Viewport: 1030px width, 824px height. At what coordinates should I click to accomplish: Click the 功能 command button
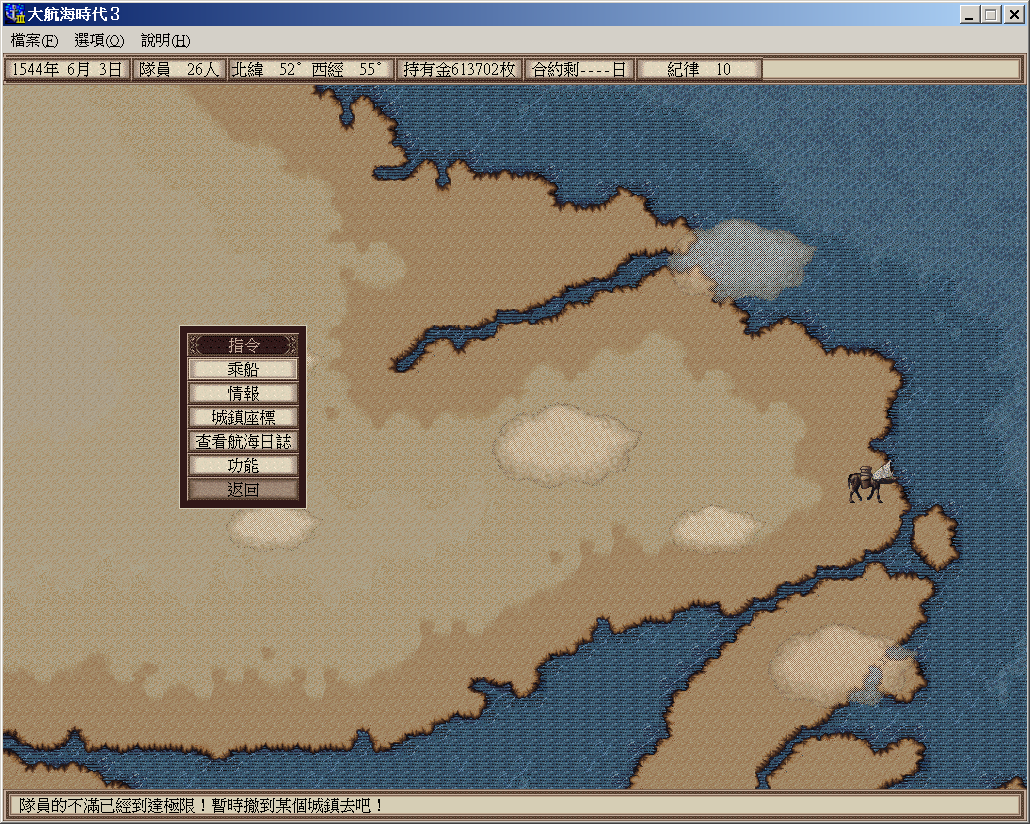[x=243, y=465]
